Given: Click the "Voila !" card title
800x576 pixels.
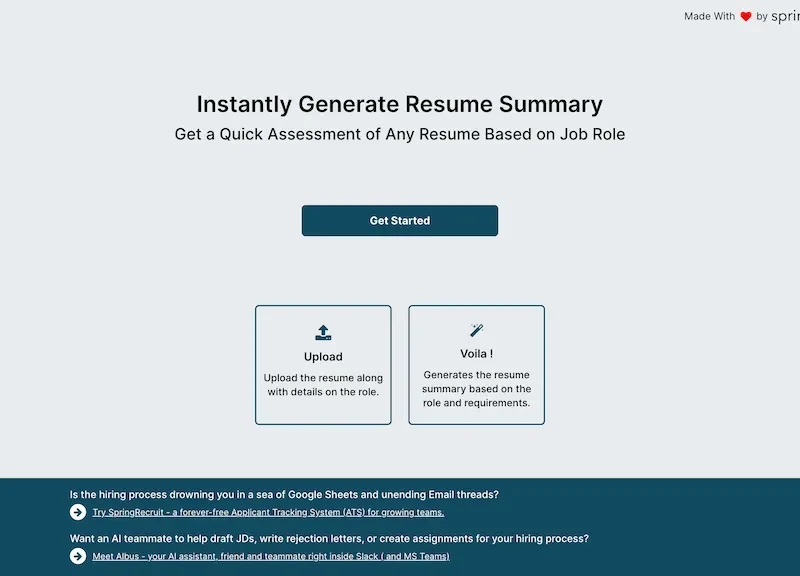Looking at the screenshot, I should point(476,353).
